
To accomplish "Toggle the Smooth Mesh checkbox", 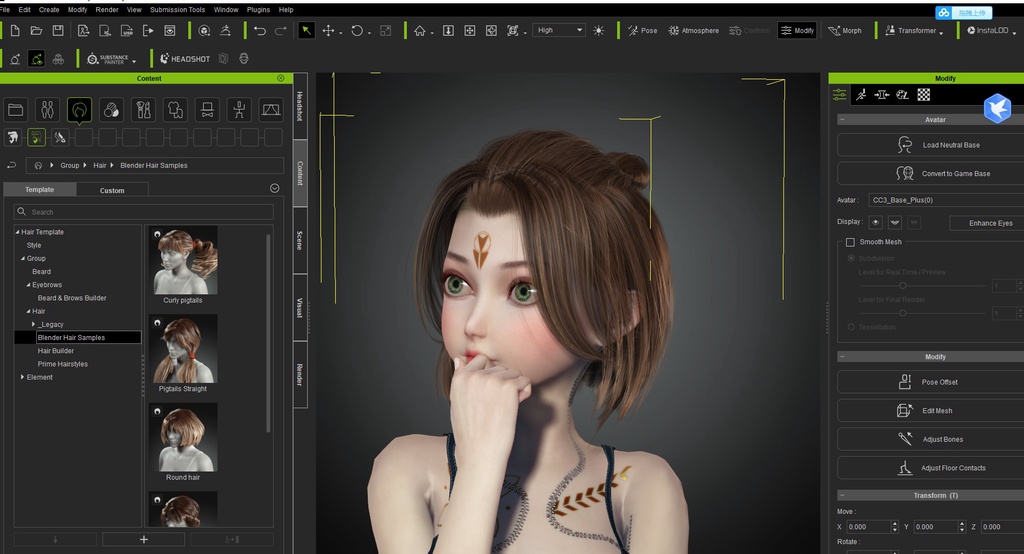I will (x=850, y=242).
